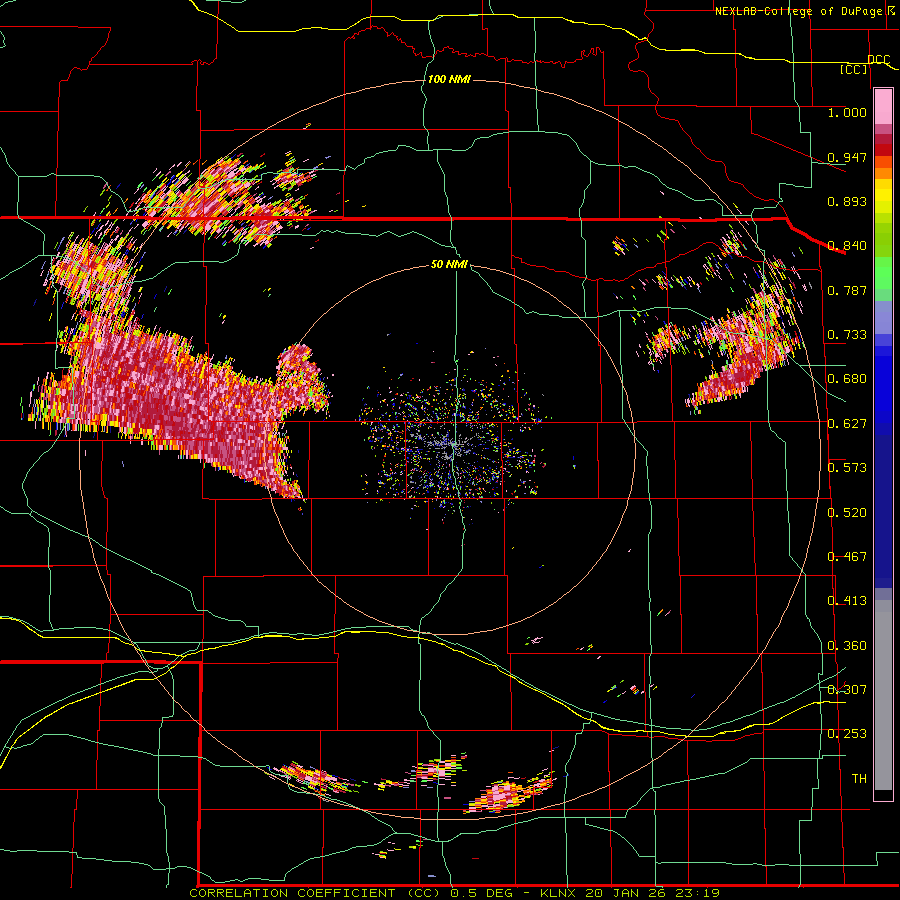Select the 0.840 value on the color scale
The height and width of the screenshot is (900, 900).
click(847, 246)
